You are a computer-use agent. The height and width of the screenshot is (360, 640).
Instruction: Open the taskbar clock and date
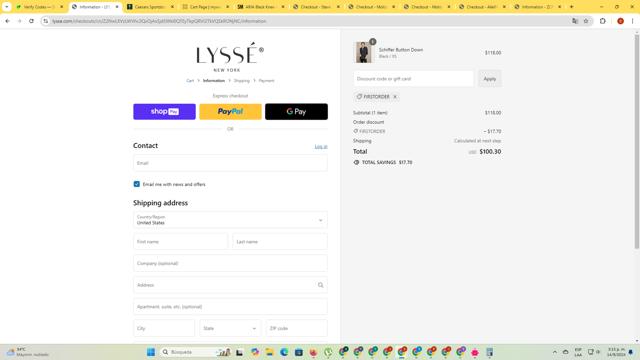coord(616,352)
